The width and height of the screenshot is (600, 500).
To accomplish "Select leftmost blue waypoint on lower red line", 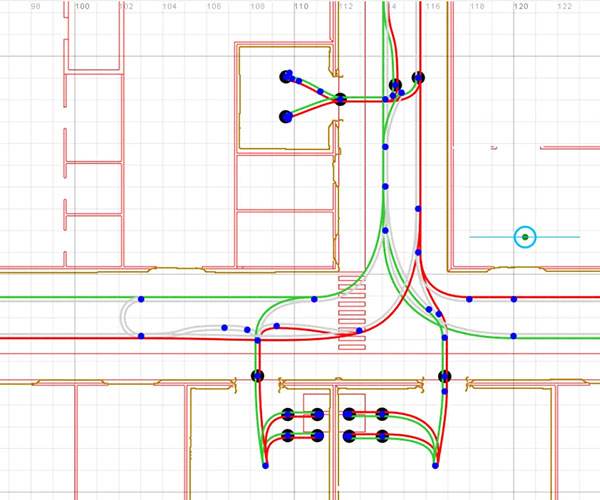I will coord(141,336).
